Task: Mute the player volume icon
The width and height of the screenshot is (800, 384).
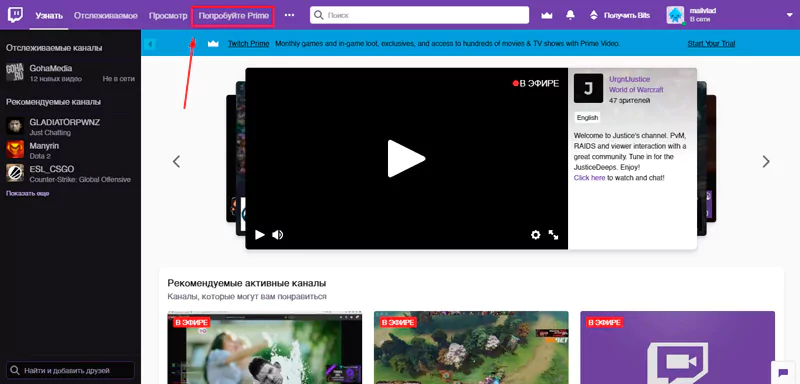Action: [278, 235]
